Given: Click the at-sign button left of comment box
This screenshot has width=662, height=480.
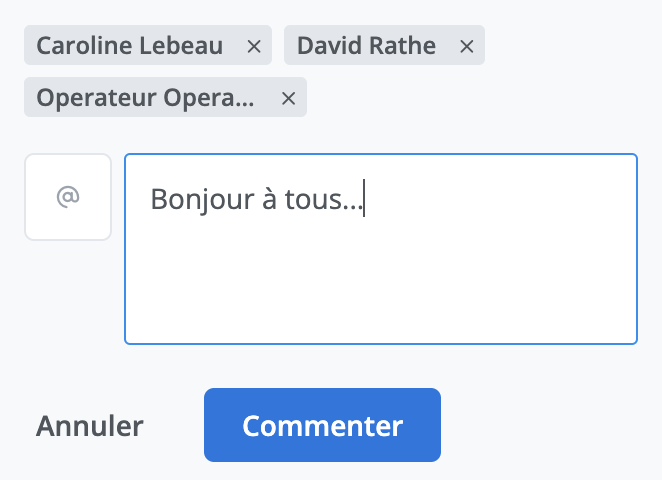Looking at the screenshot, I should (x=68, y=197).
